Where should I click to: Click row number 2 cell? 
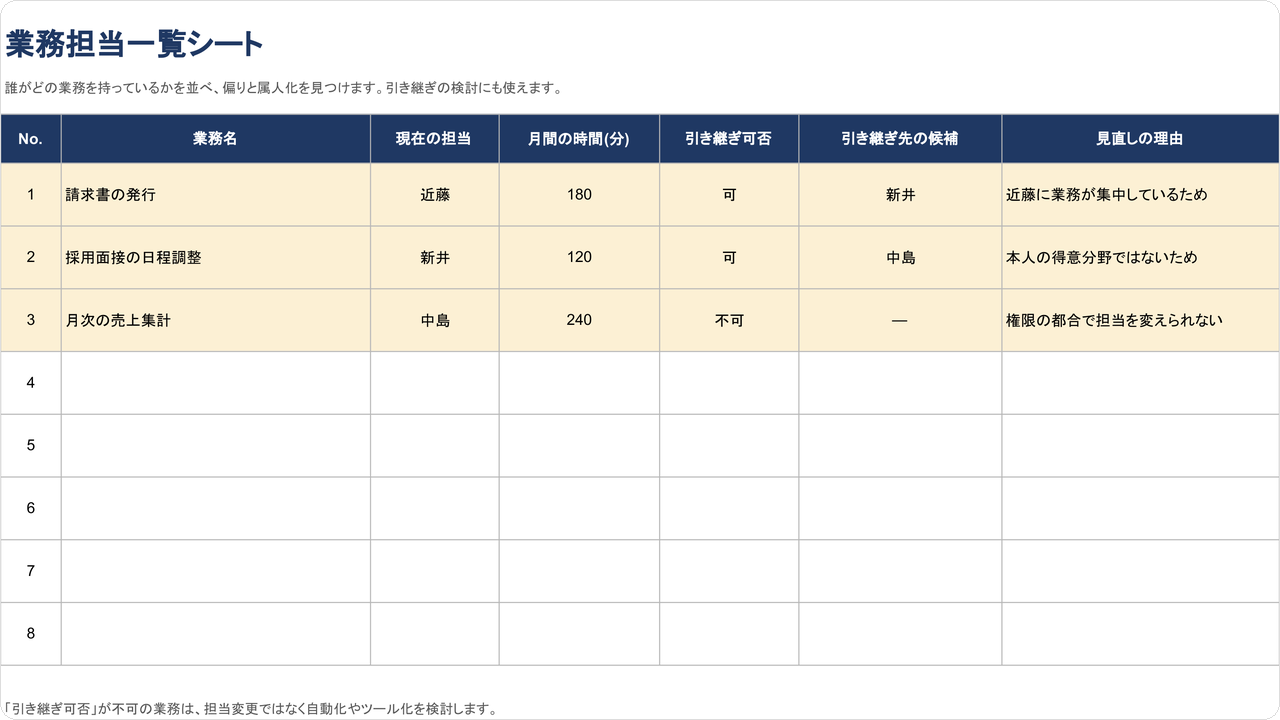tap(31, 258)
